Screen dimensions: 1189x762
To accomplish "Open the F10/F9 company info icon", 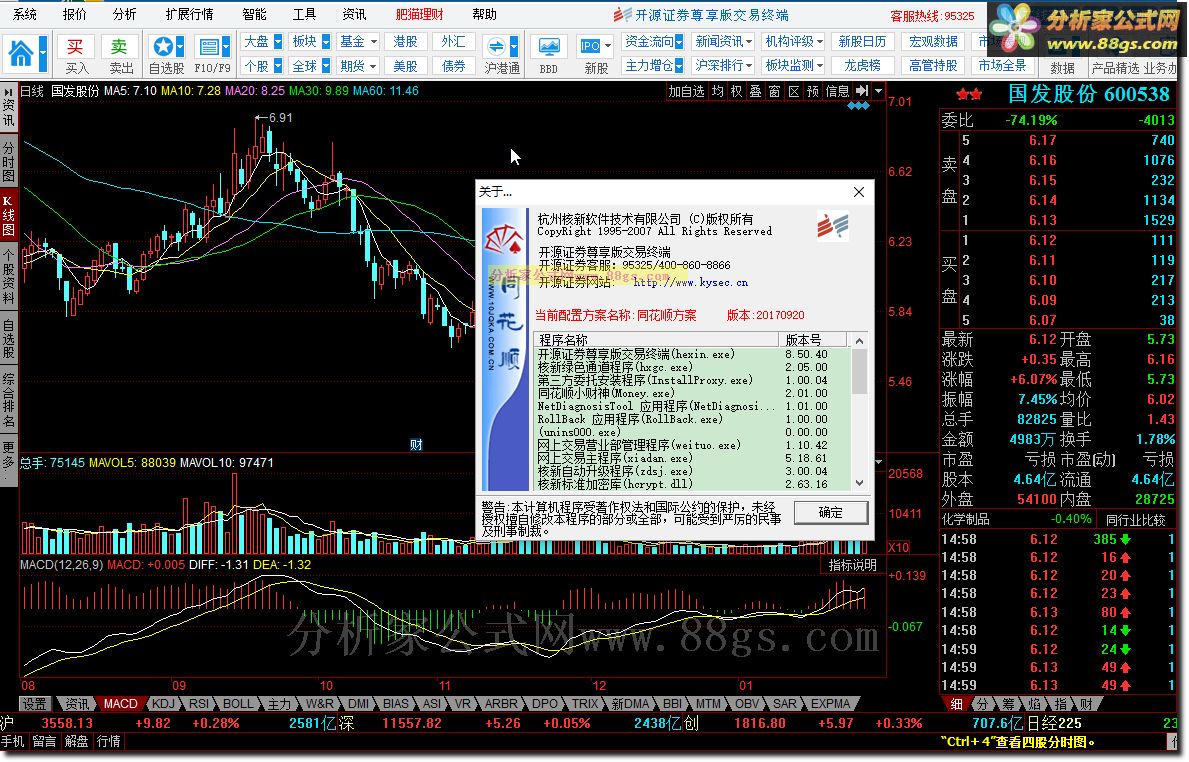I will pyautogui.click(x=208, y=47).
